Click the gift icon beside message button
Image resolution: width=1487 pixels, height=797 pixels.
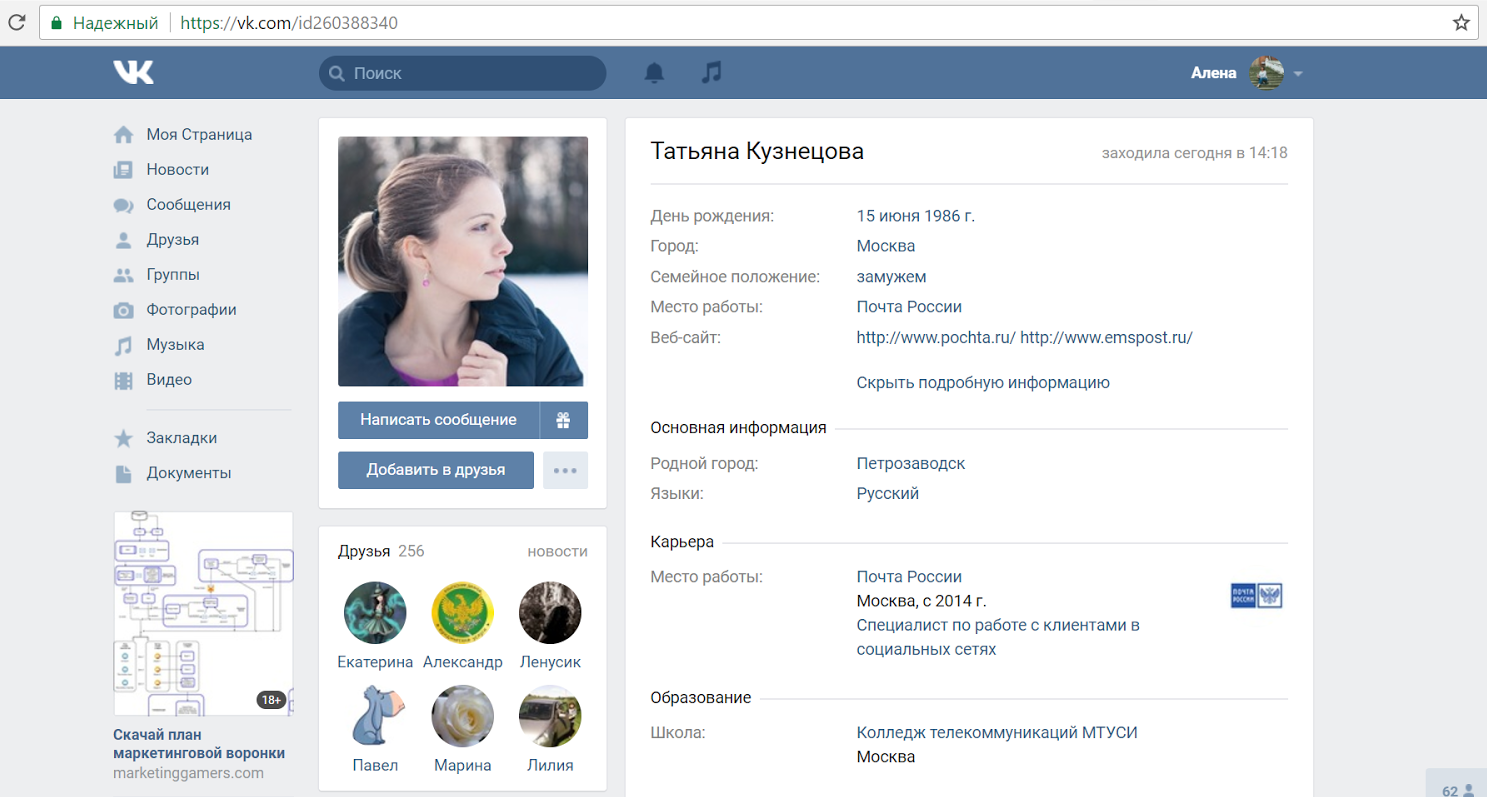[x=564, y=420]
